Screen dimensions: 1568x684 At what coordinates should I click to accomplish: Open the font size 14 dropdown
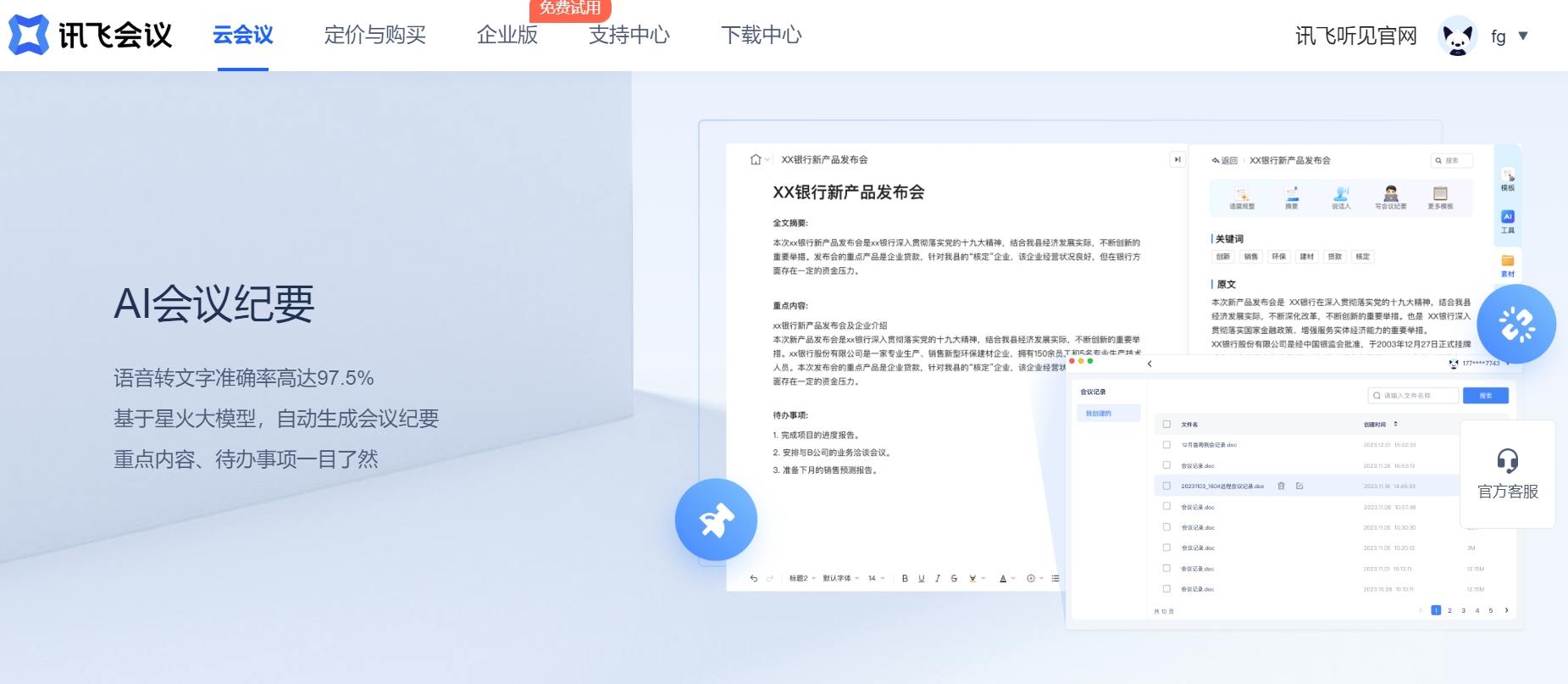tap(876, 578)
